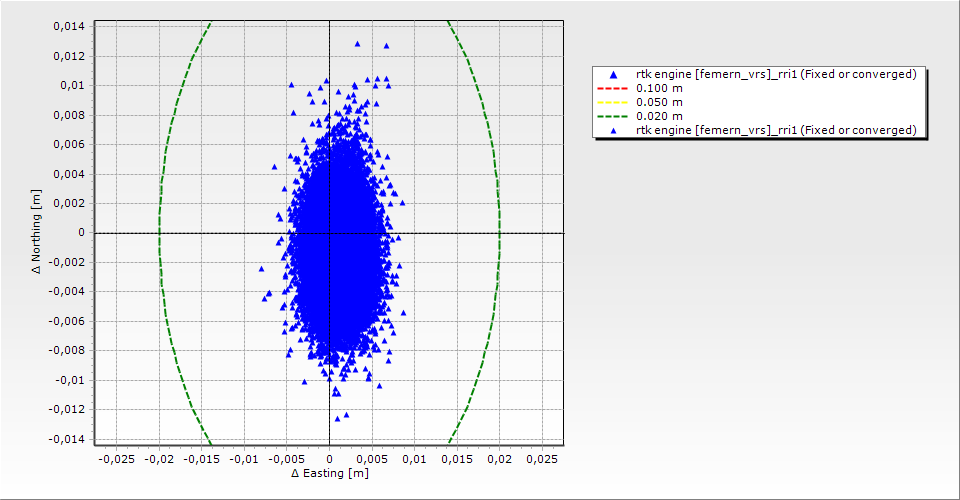The width and height of the screenshot is (960, 500).
Task: Click the small blue triangle in bottom legend entry
Action: [x=613, y=130]
